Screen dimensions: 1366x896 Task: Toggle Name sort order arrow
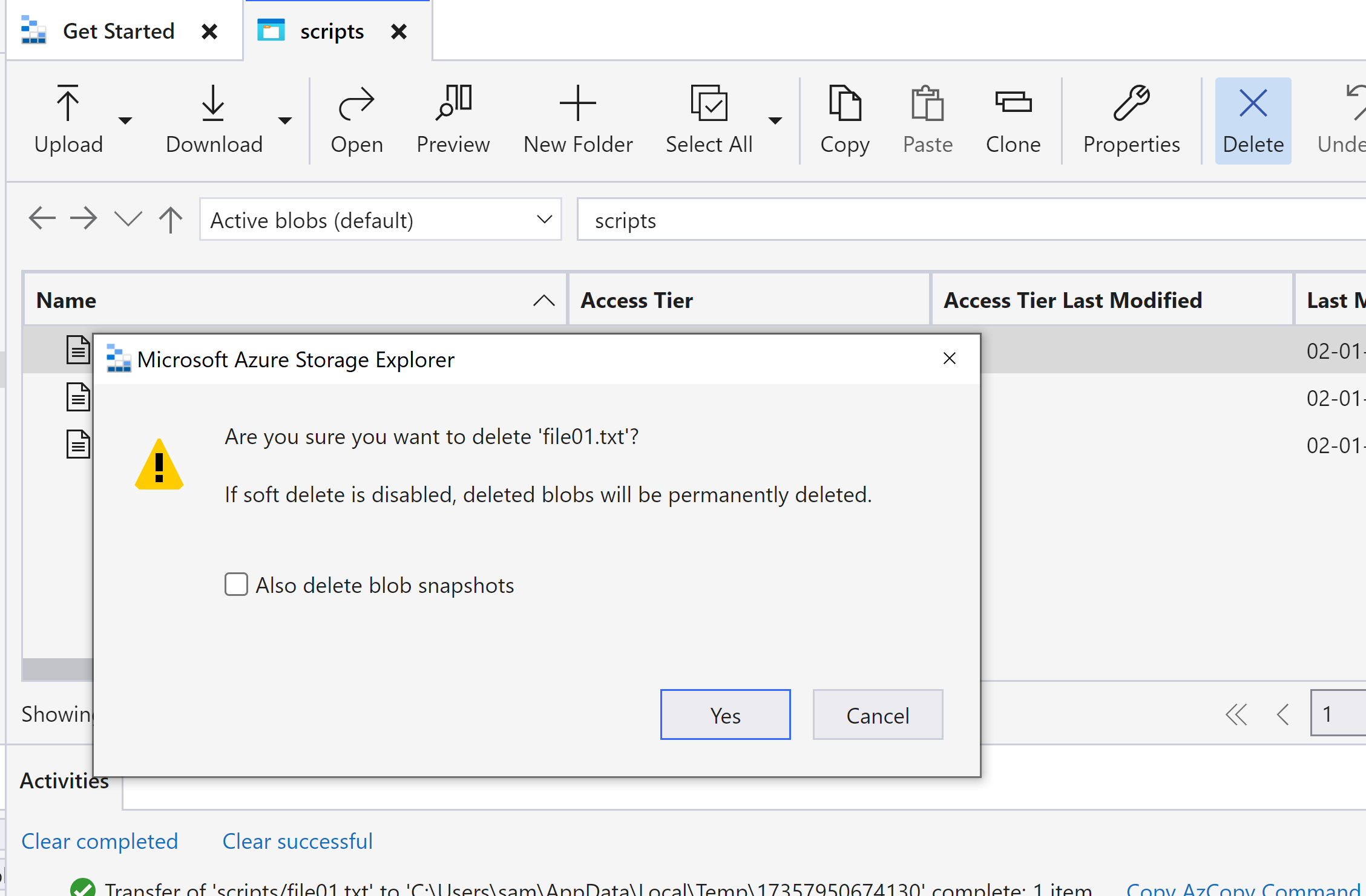(544, 300)
